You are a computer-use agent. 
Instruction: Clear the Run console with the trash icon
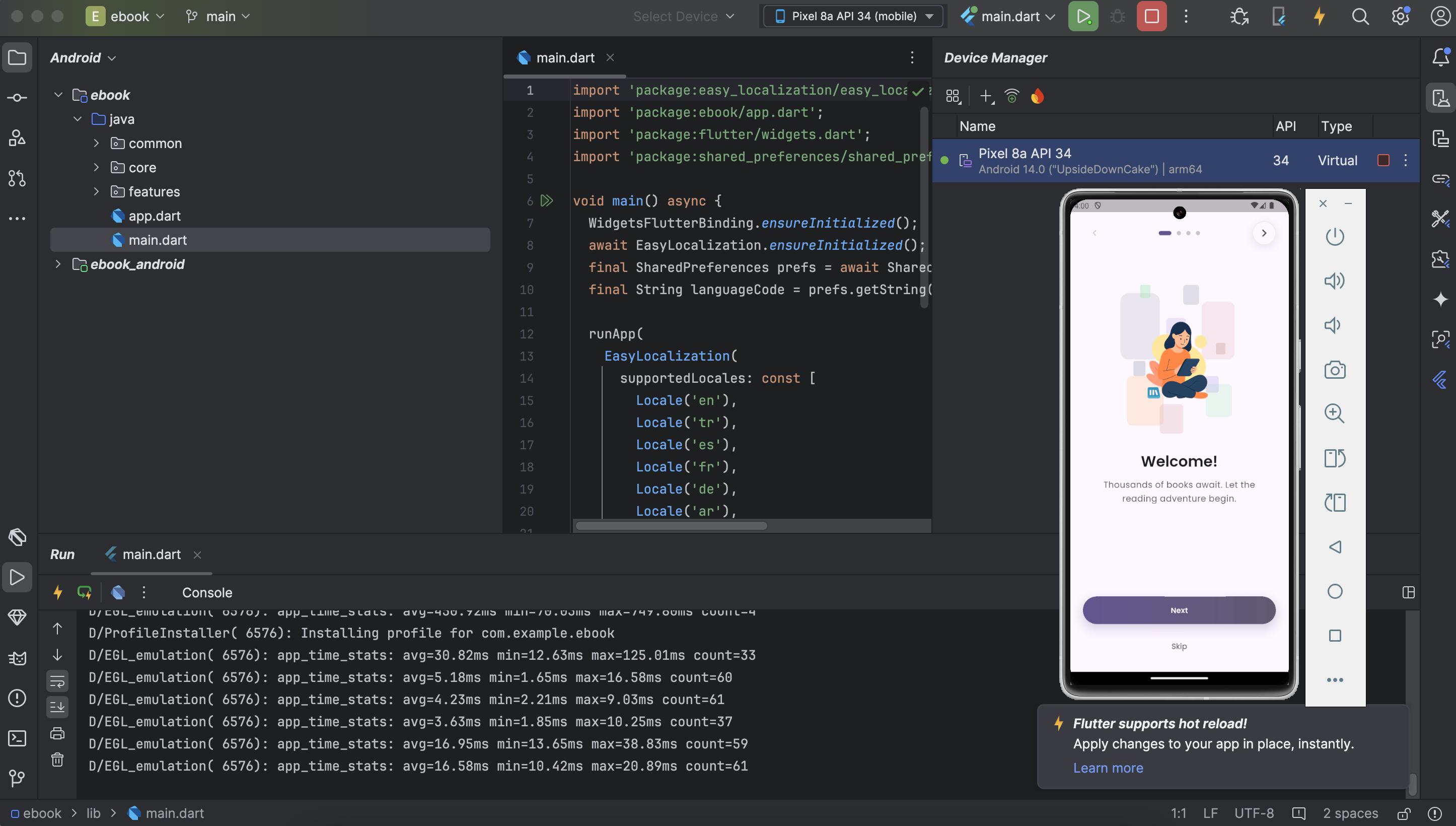[57, 760]
